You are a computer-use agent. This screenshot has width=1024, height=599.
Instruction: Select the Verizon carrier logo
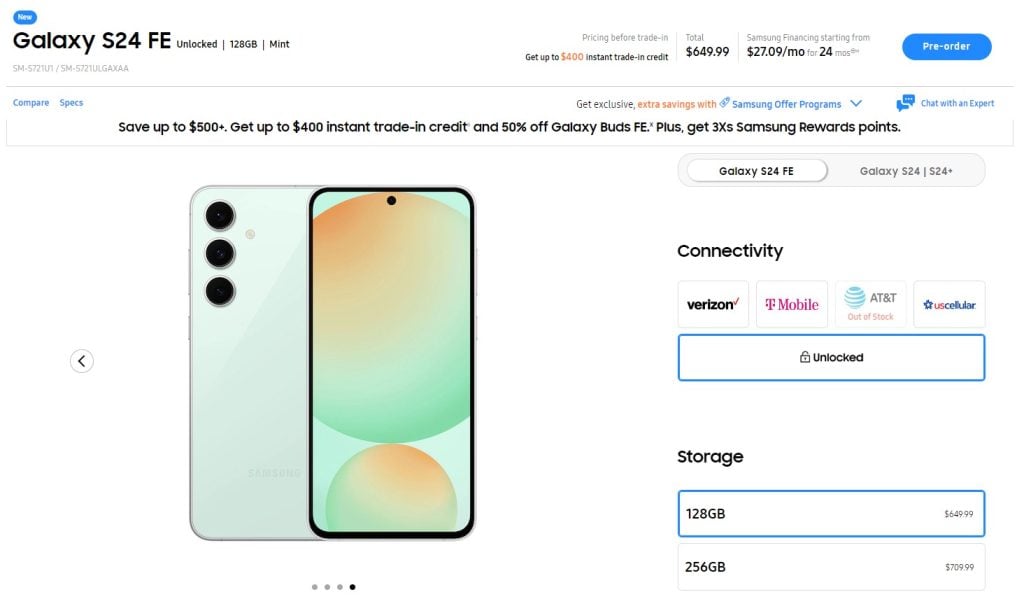[x=713, y=304]
